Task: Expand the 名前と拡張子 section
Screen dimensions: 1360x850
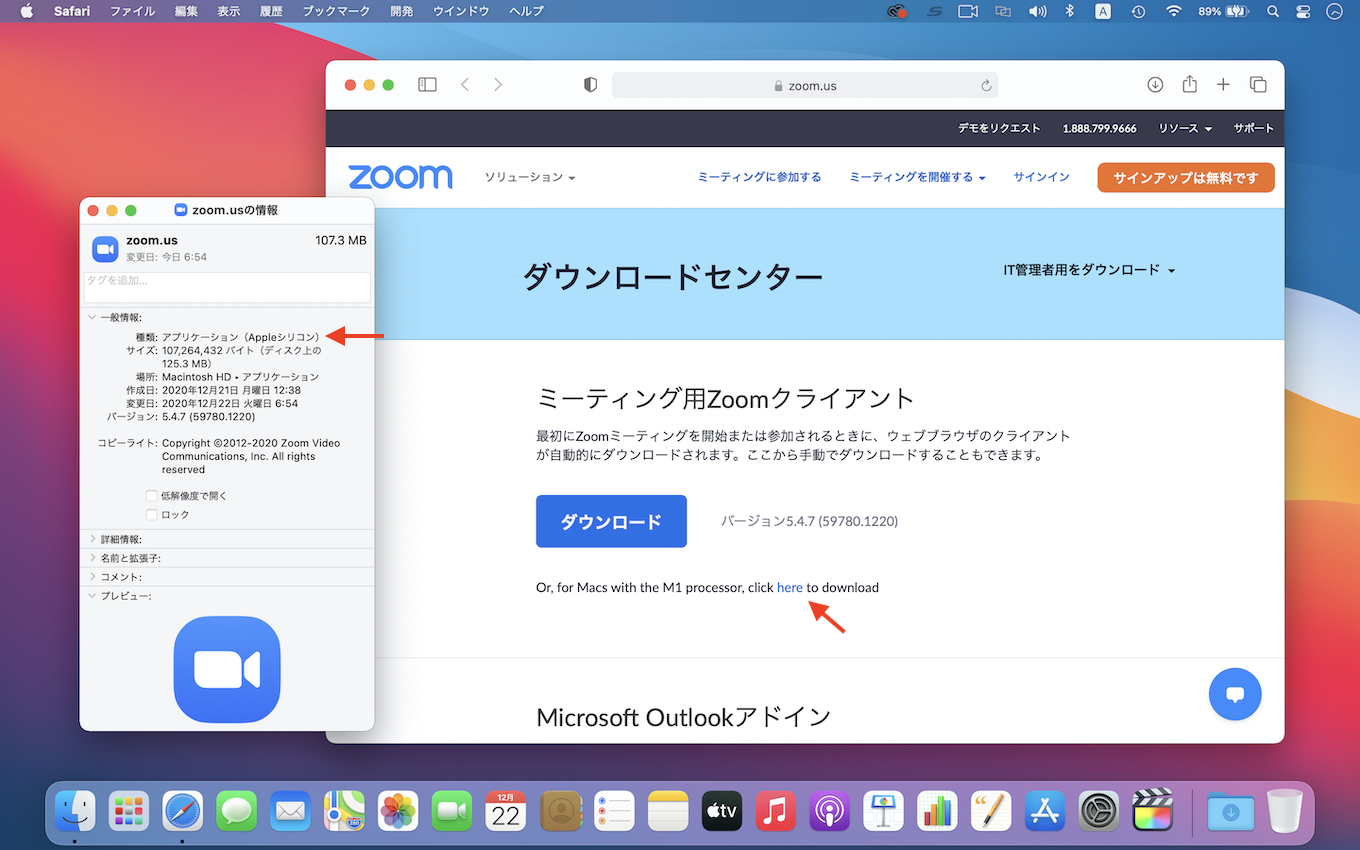Action: (93, 558)
